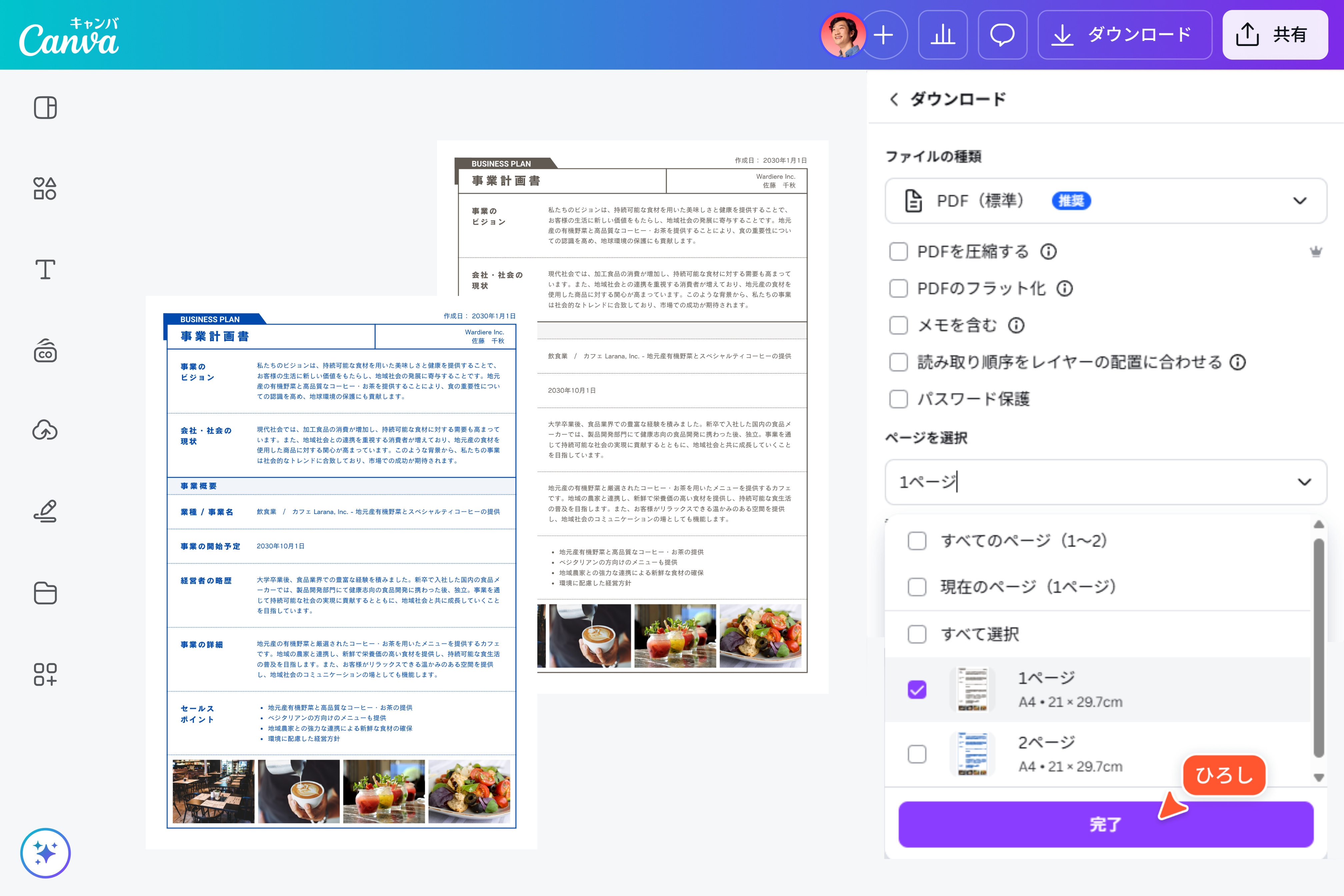The height and width of the screenshot is (896, 1344).
Task: Open the Apps grid-plus icon
Action: coord(45,674)
